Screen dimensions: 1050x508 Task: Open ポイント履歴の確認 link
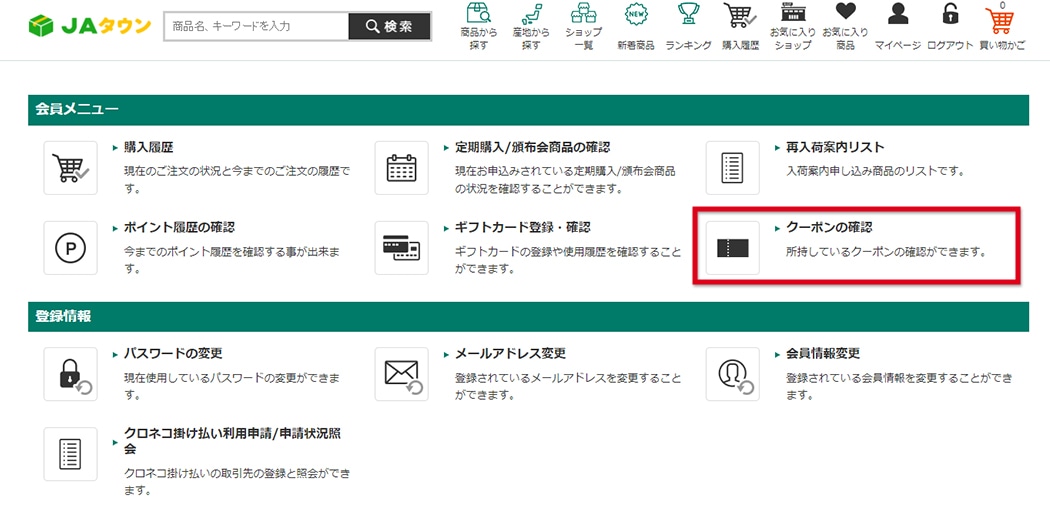179,228
